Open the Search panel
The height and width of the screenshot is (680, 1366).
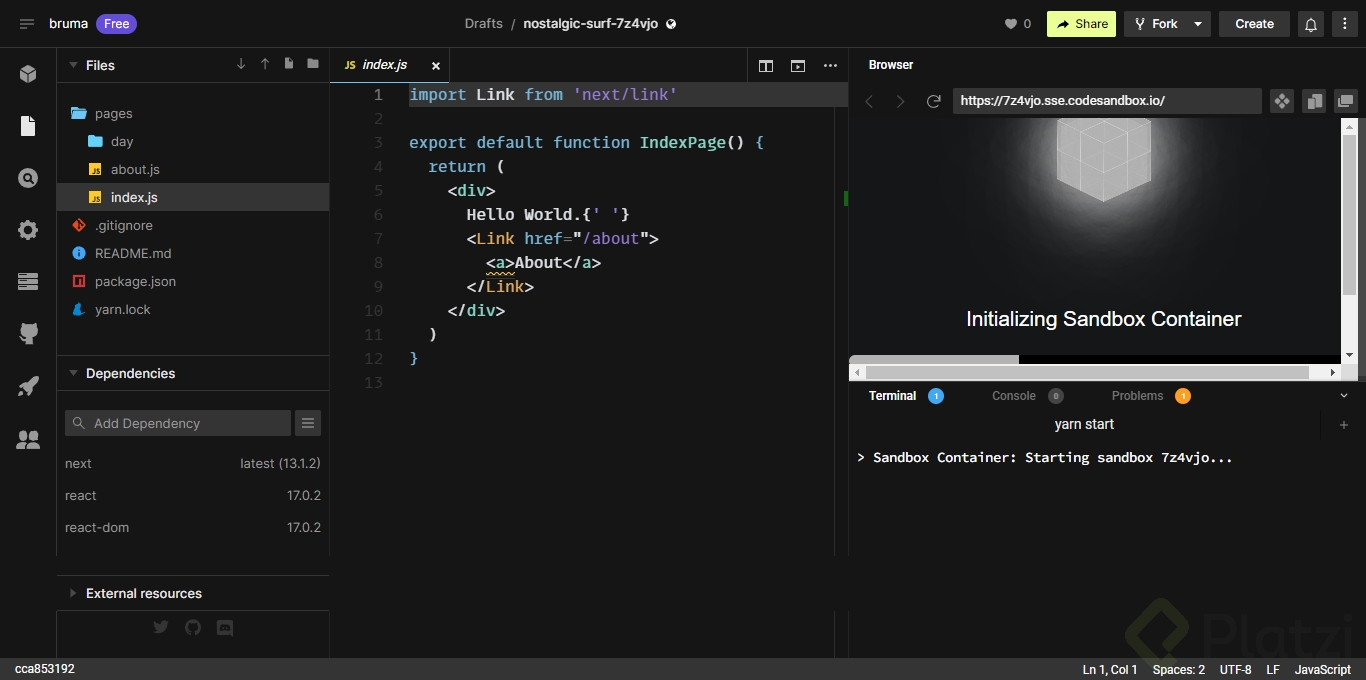[x=28, y=178]
